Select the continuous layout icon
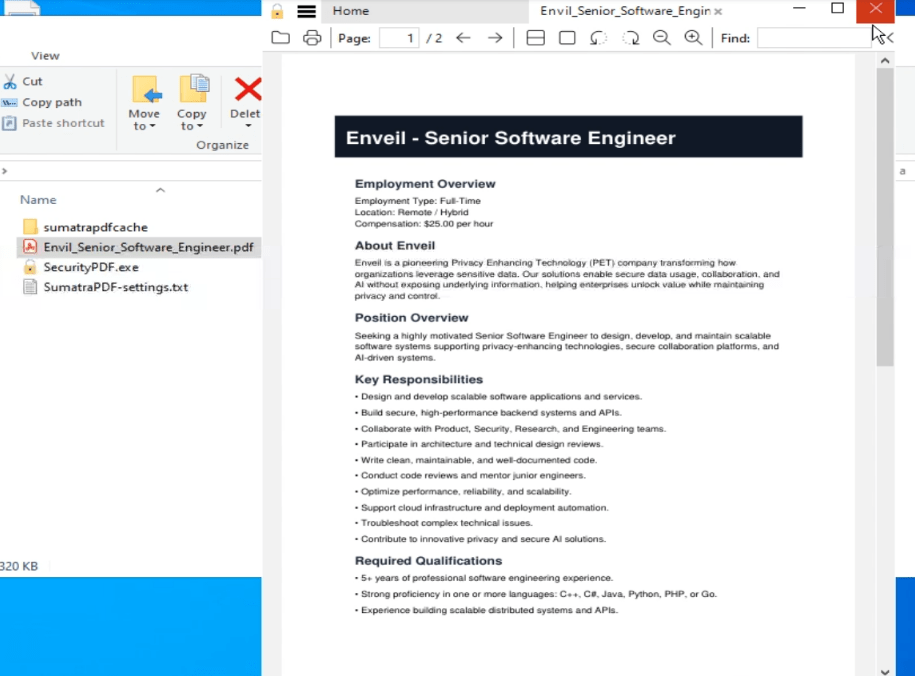Screen dimensions: 915x676 point(535,38)
